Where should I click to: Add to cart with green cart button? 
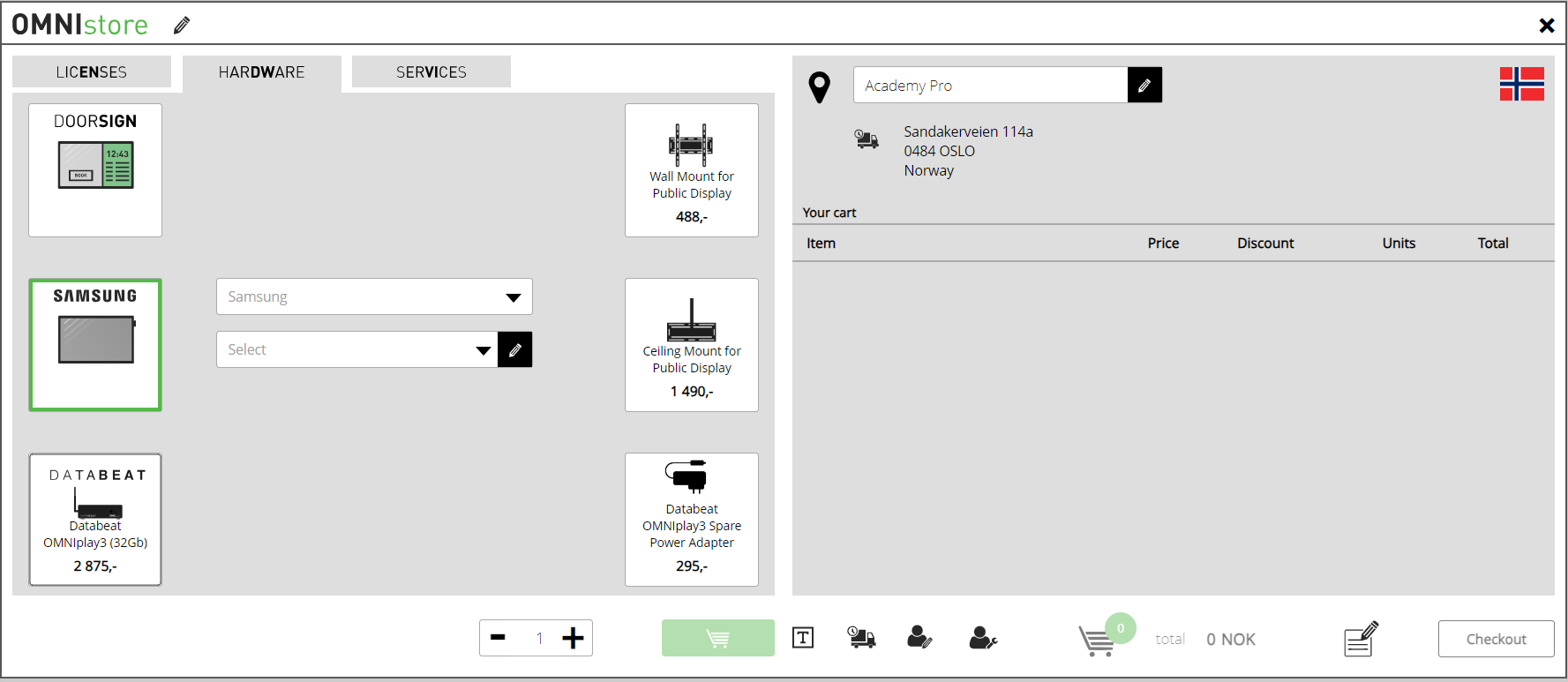pyautogui.click(x=718, y=638)
